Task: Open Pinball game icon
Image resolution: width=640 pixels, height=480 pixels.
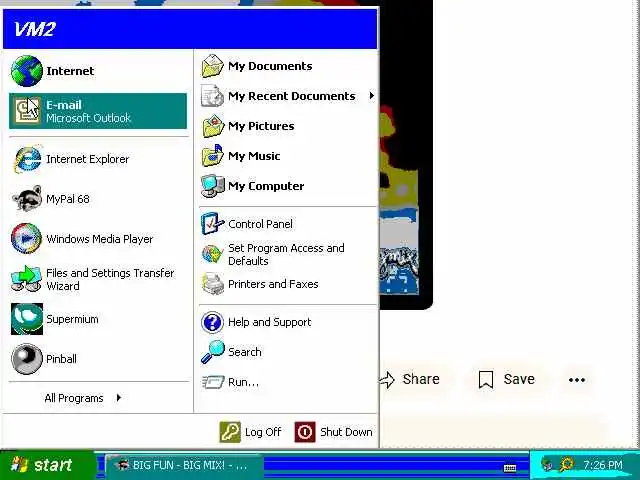Action: point(27,359)
